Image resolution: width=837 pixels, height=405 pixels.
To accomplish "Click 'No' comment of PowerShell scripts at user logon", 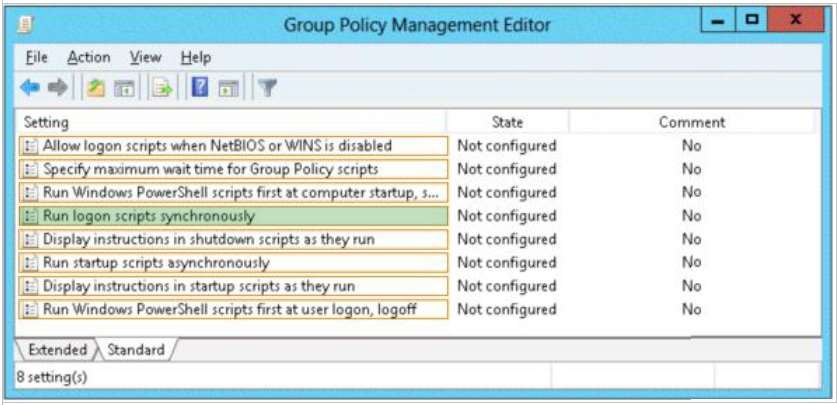I will [692, 309].
